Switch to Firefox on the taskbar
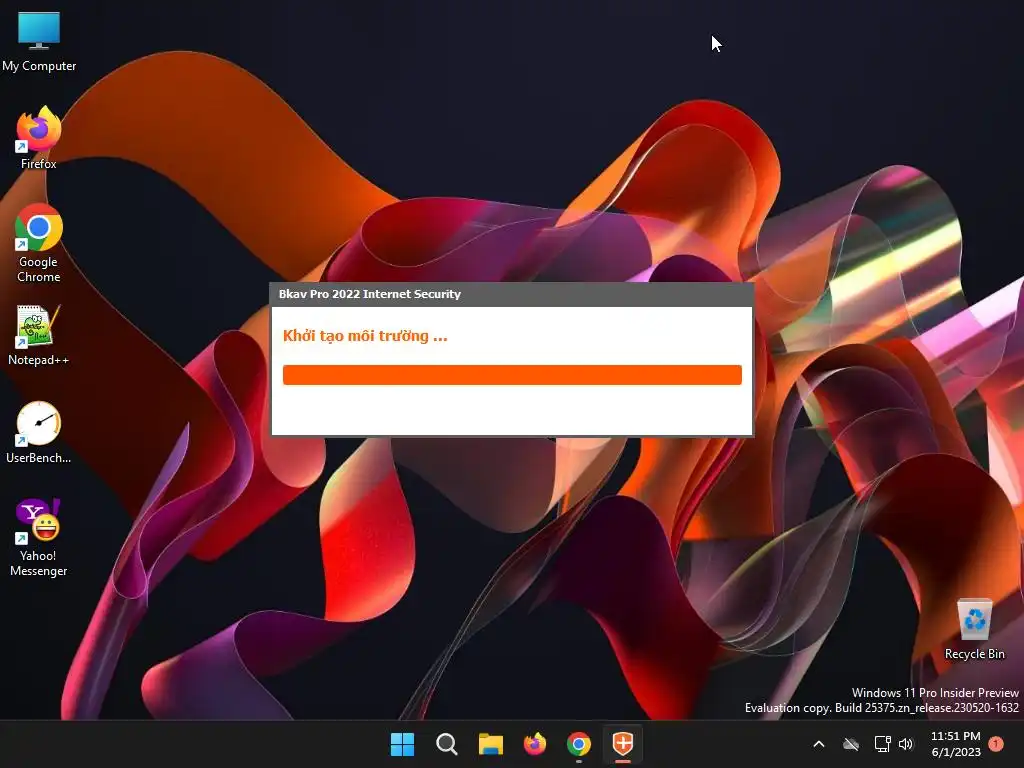 pos(535,744)
